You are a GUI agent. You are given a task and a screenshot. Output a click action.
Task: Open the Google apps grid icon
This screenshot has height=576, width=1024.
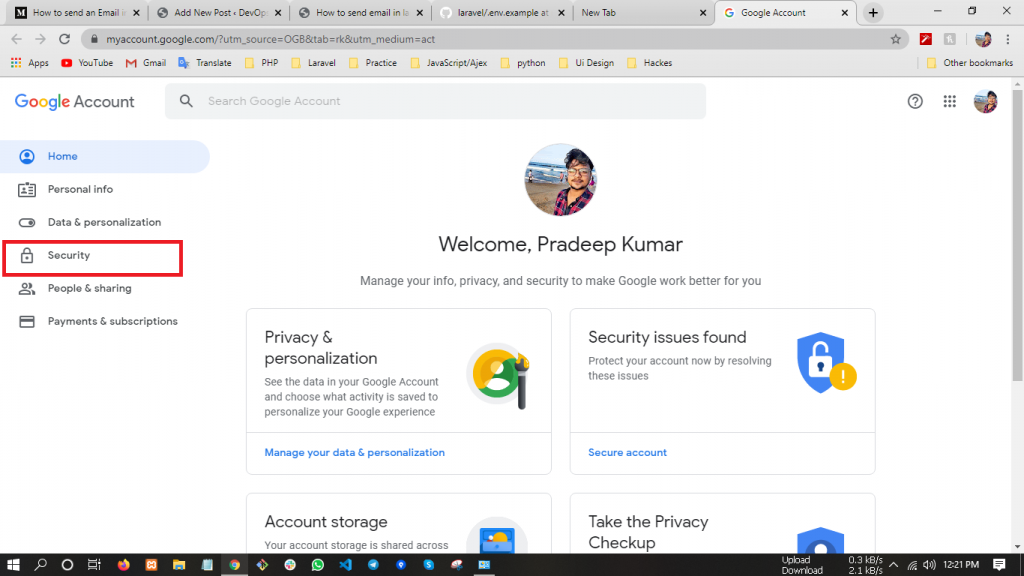tap(950, 101)
